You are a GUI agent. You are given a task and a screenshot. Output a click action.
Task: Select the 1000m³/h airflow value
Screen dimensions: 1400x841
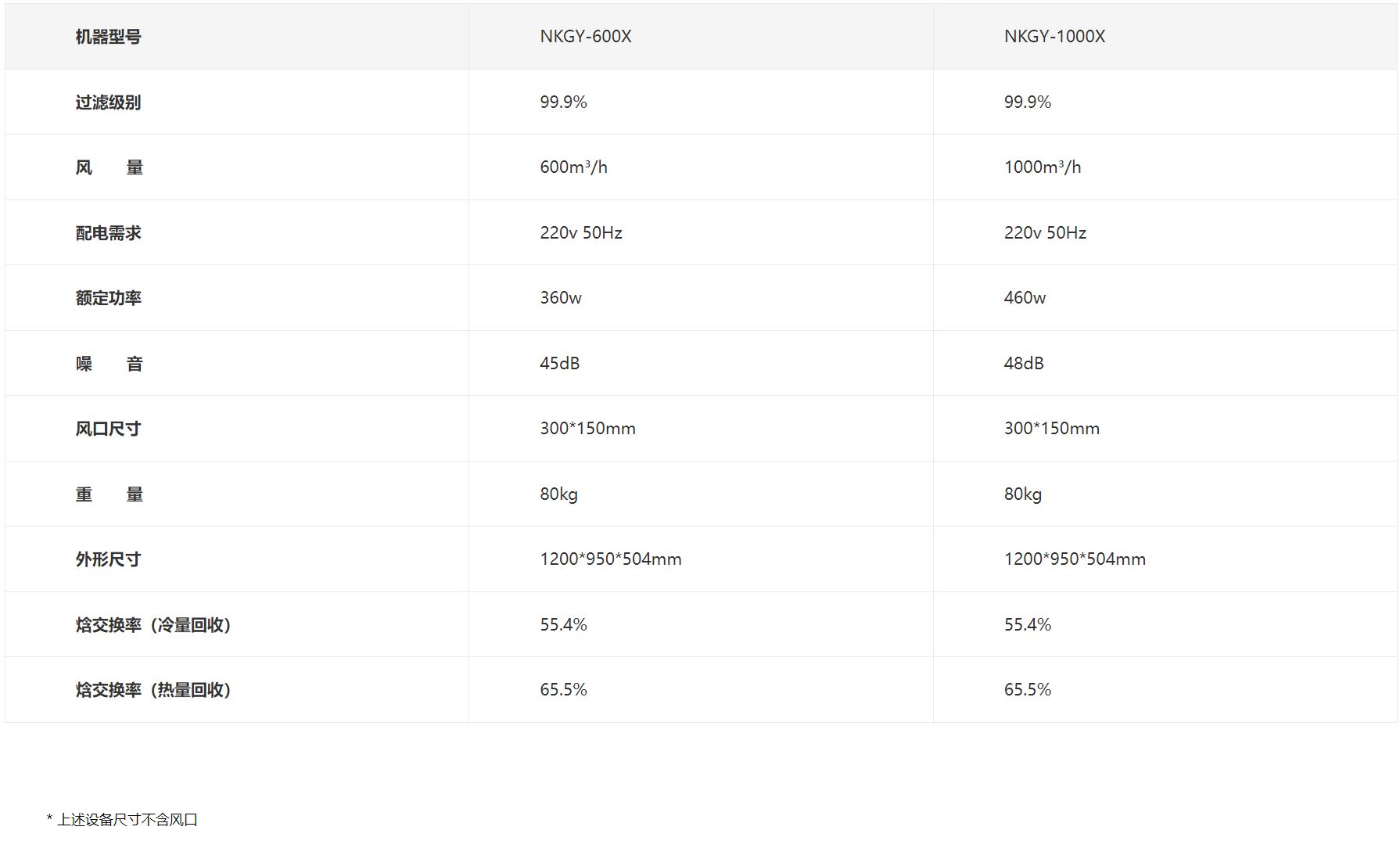[x=1043, y=167]
